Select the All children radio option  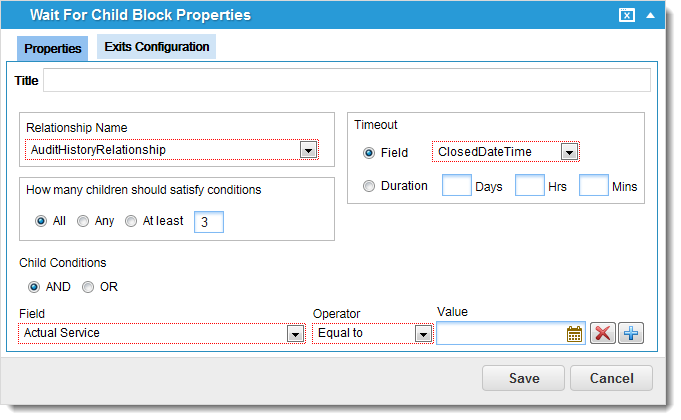click(x=41, y=221)
